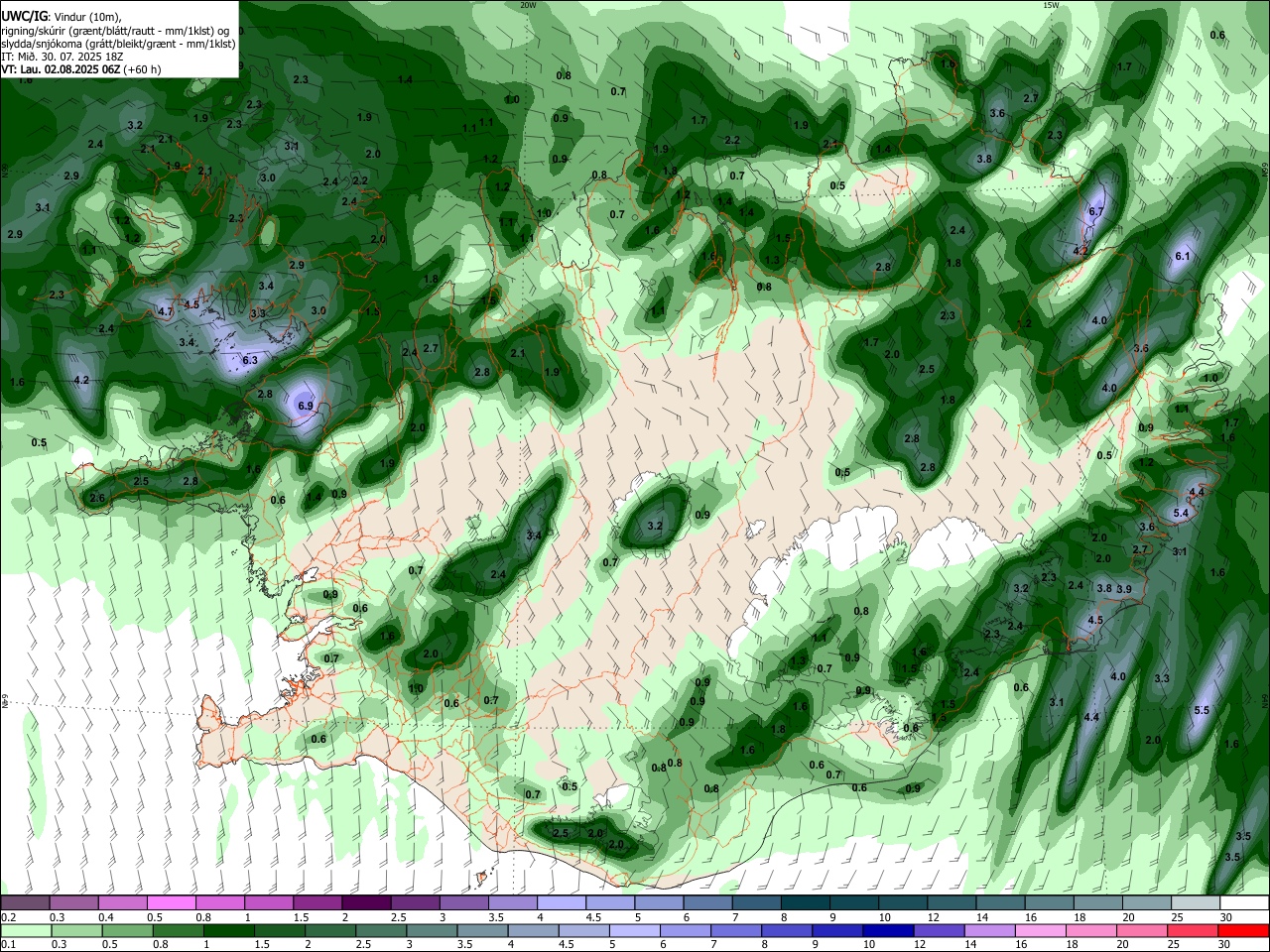Click the 6.1 precipitation value on the map
The width and height of the screenshot is (1270, 952).
(x=1182, y=256)
